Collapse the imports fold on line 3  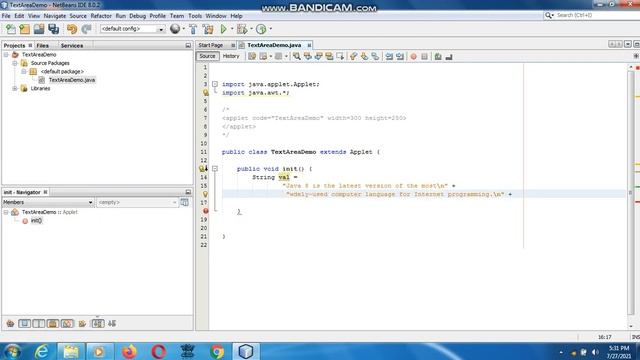tap(215, 84)
